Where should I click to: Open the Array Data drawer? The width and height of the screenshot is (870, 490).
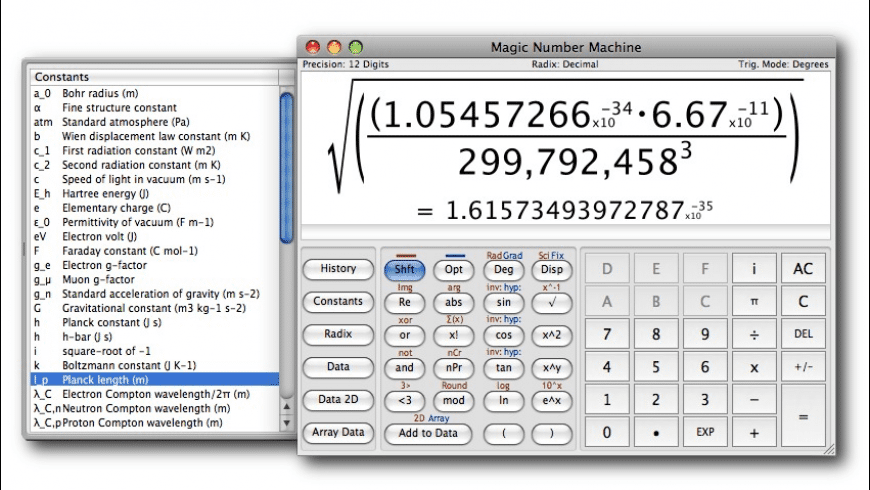coord(338,433)
